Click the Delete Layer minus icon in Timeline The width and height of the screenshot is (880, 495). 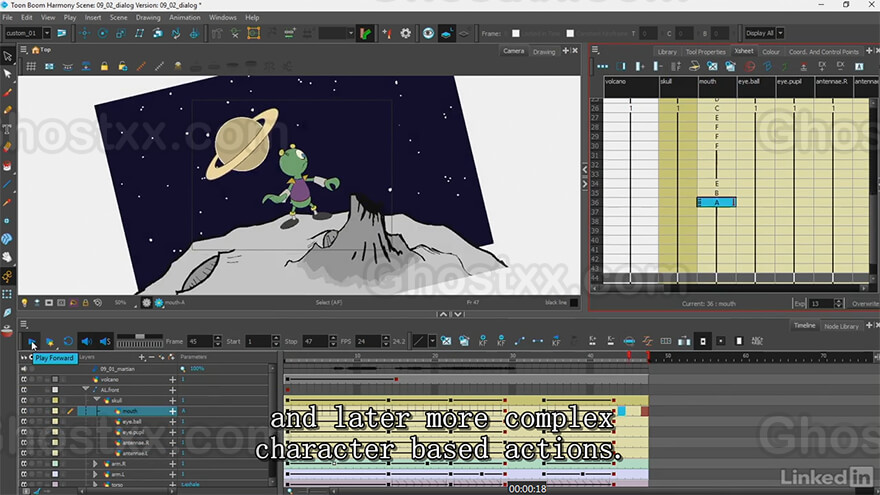click(151, 357)
